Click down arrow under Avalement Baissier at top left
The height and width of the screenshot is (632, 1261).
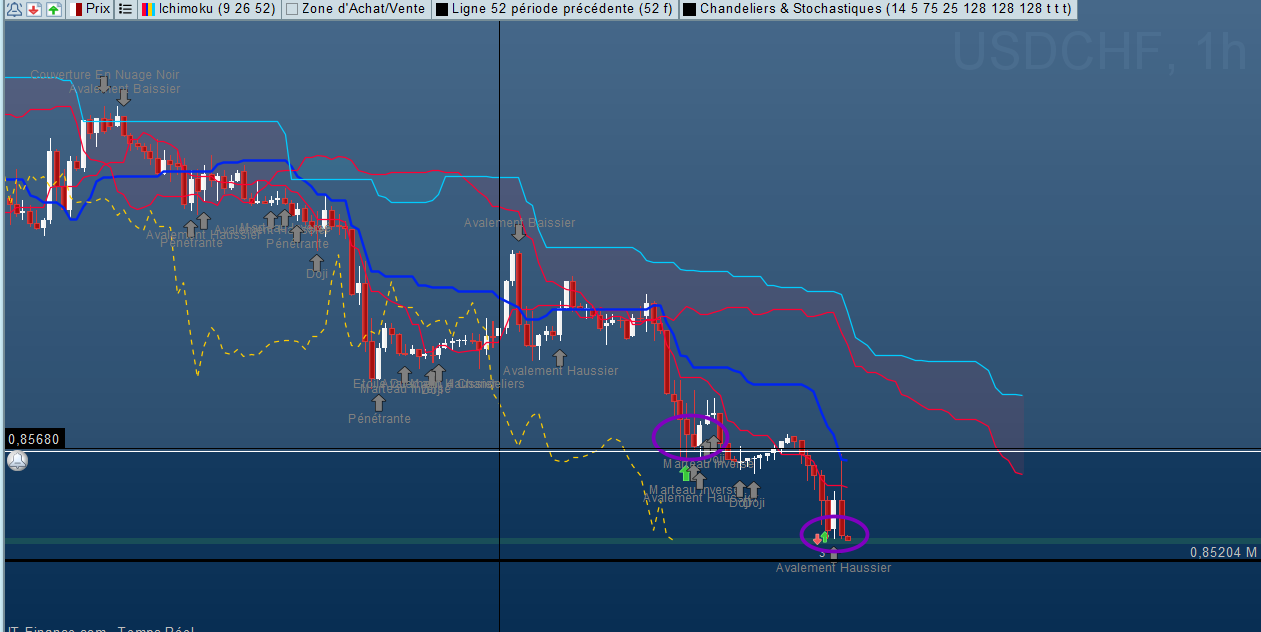(123, 98)
